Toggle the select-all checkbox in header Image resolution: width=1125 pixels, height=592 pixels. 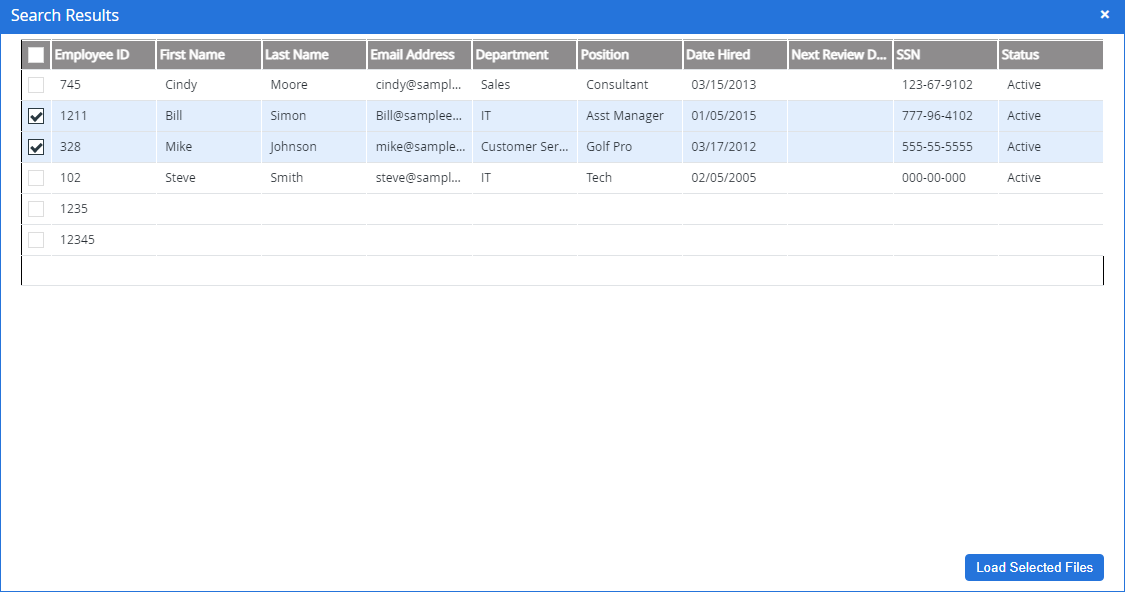[36, 55]
